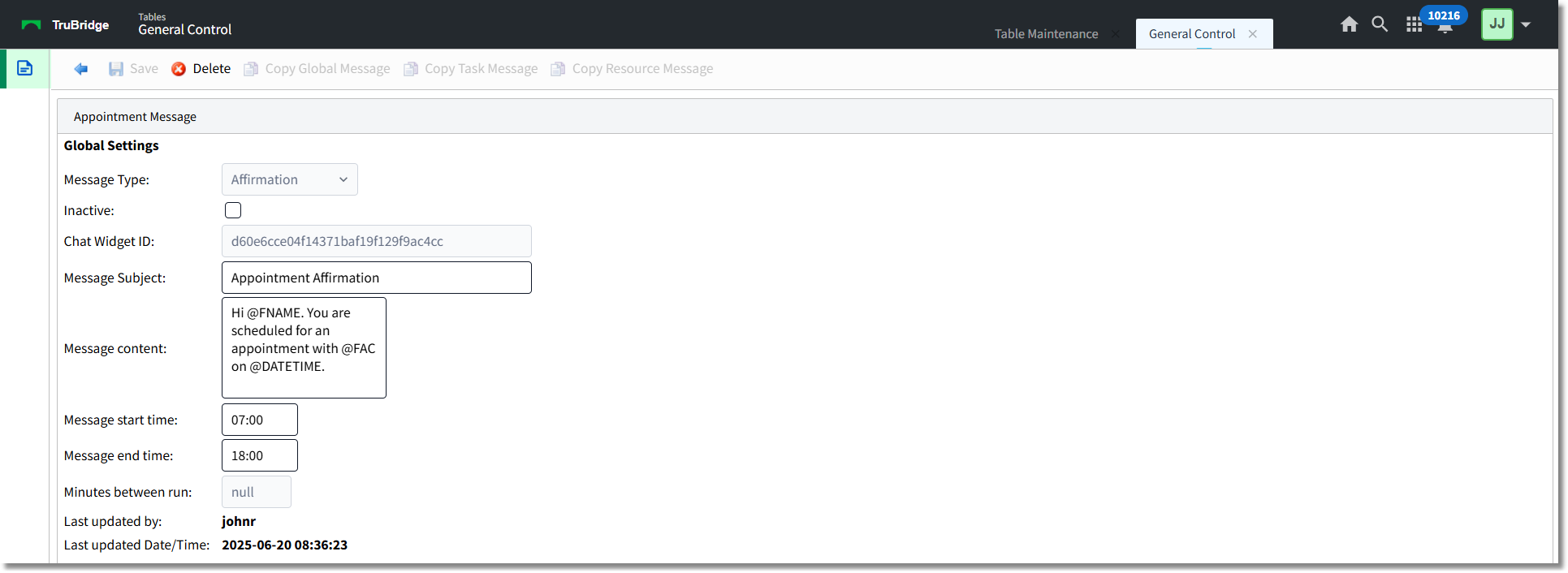The height and width of the screenshot is (573, 1568).
Task: Open the Home icon in header
Action: (1349, 24)
